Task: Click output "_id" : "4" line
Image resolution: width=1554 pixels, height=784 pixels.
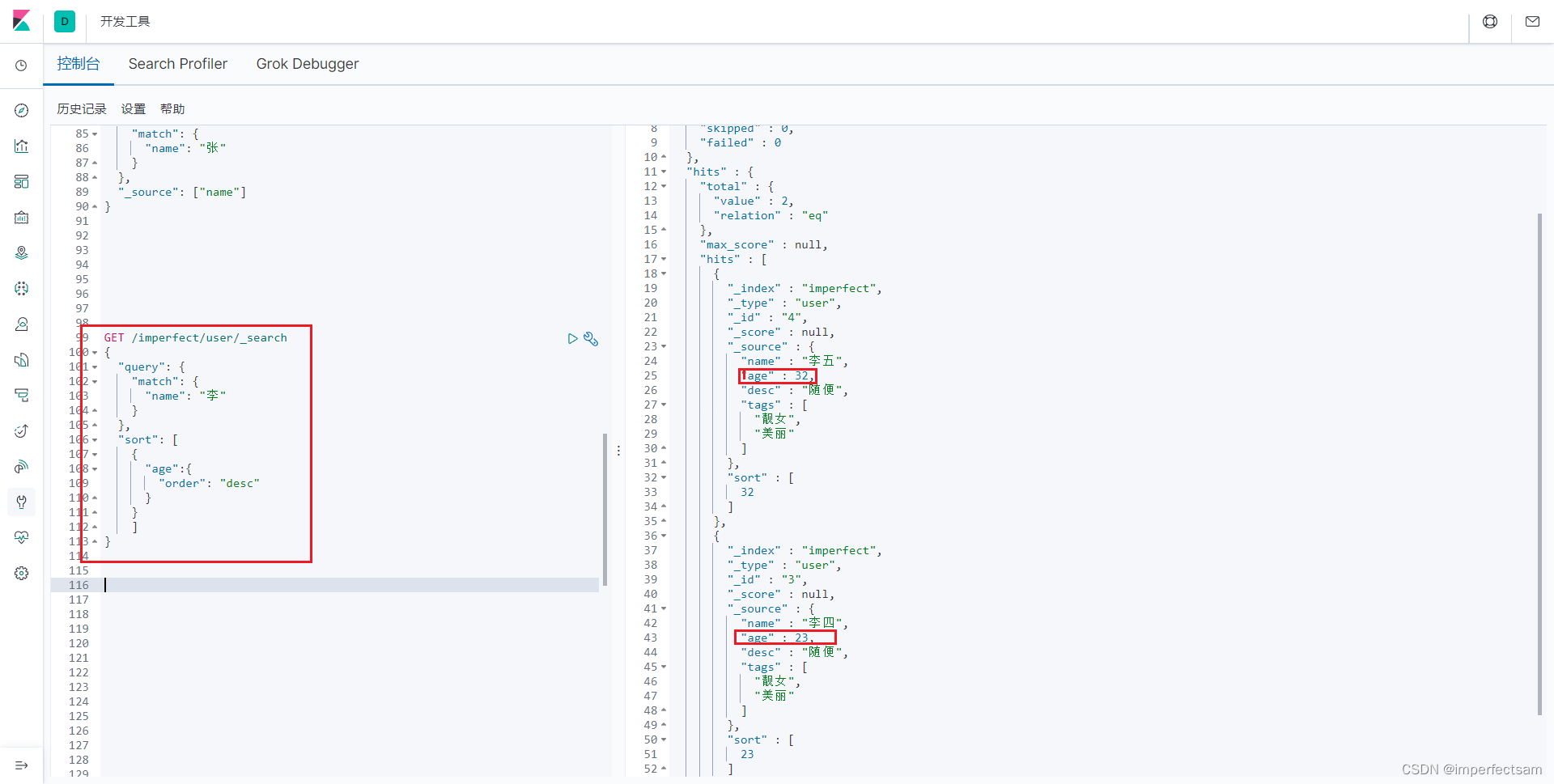Action: click(766, 318)
